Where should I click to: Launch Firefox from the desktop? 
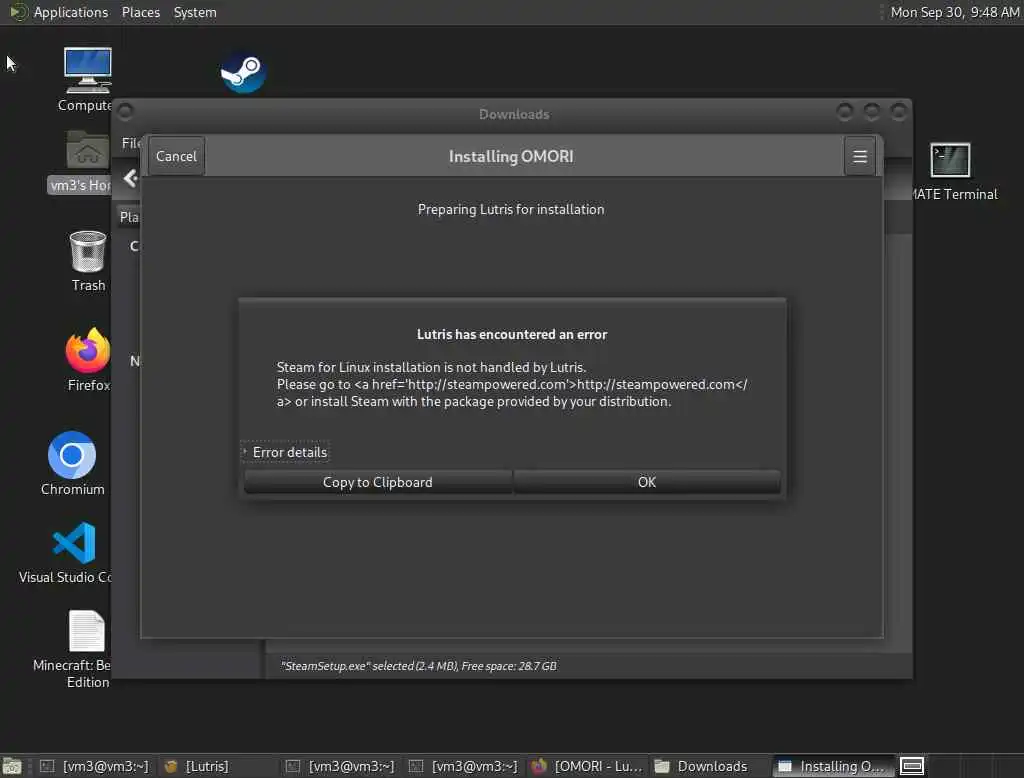tap(88, 350)
